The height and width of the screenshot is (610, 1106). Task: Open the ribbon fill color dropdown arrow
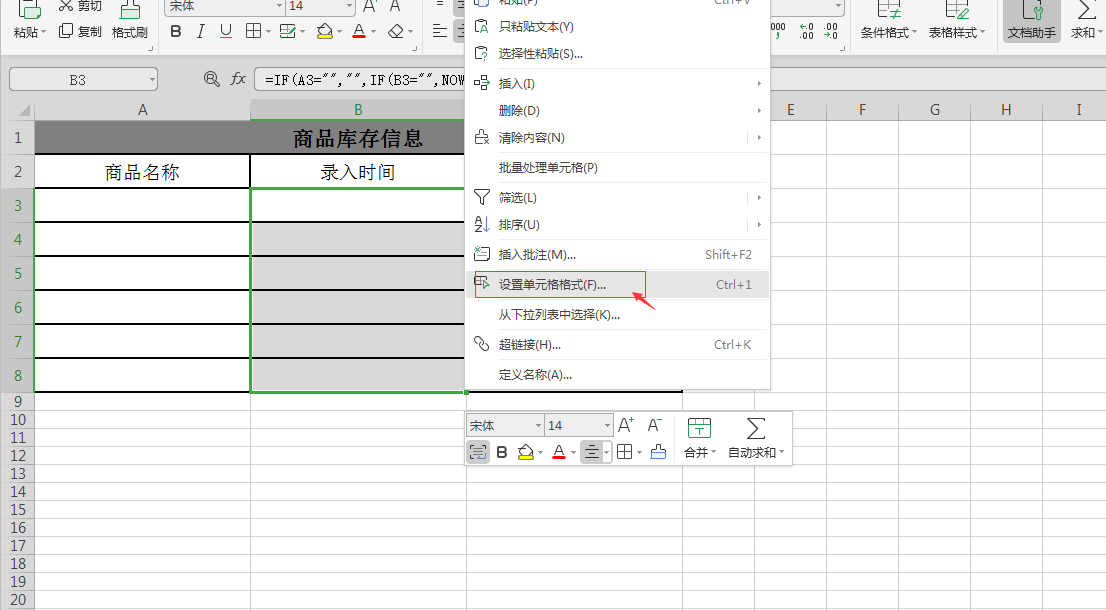point(339,32)
